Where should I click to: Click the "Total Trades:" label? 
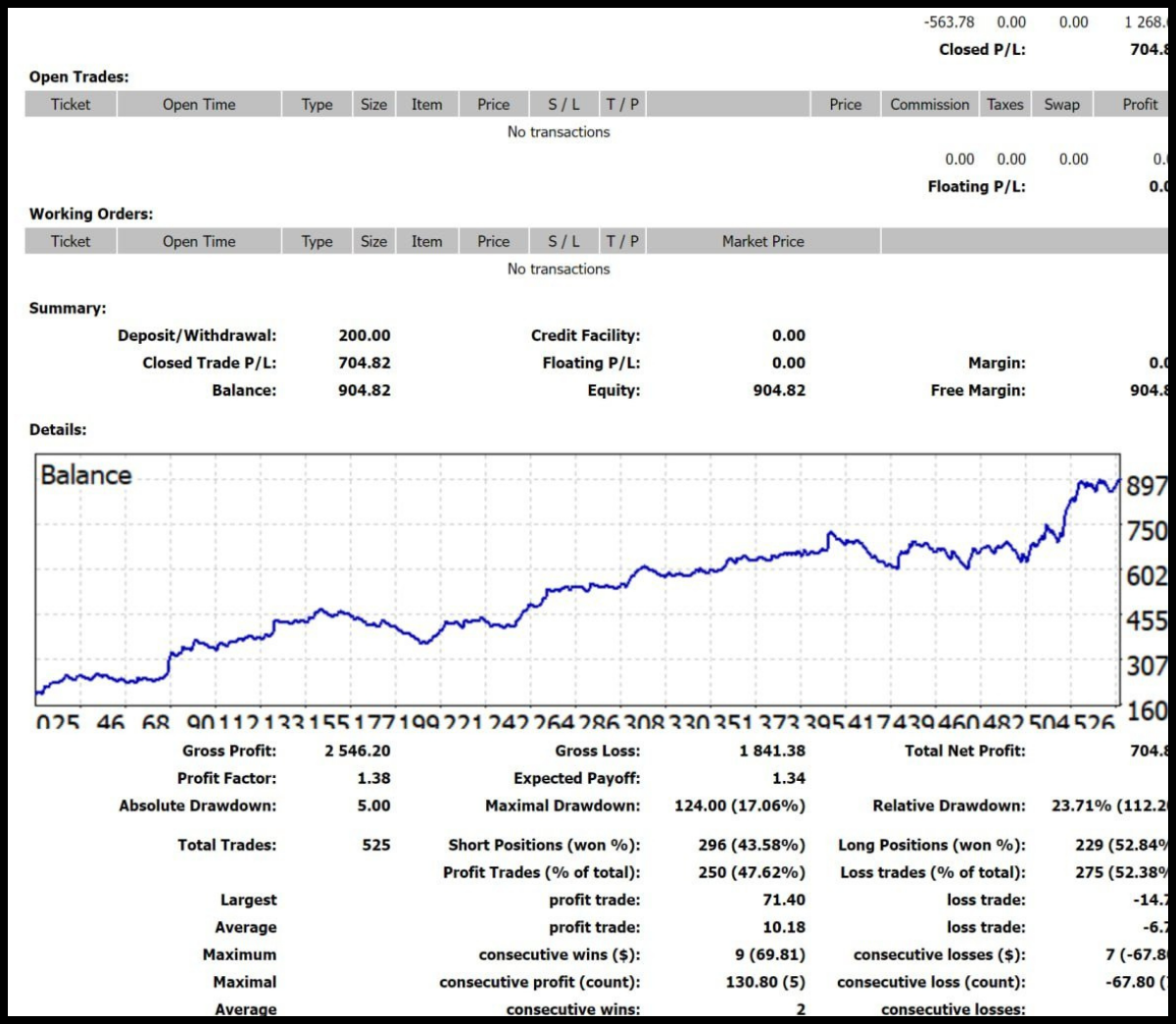[x=227, y=845]
